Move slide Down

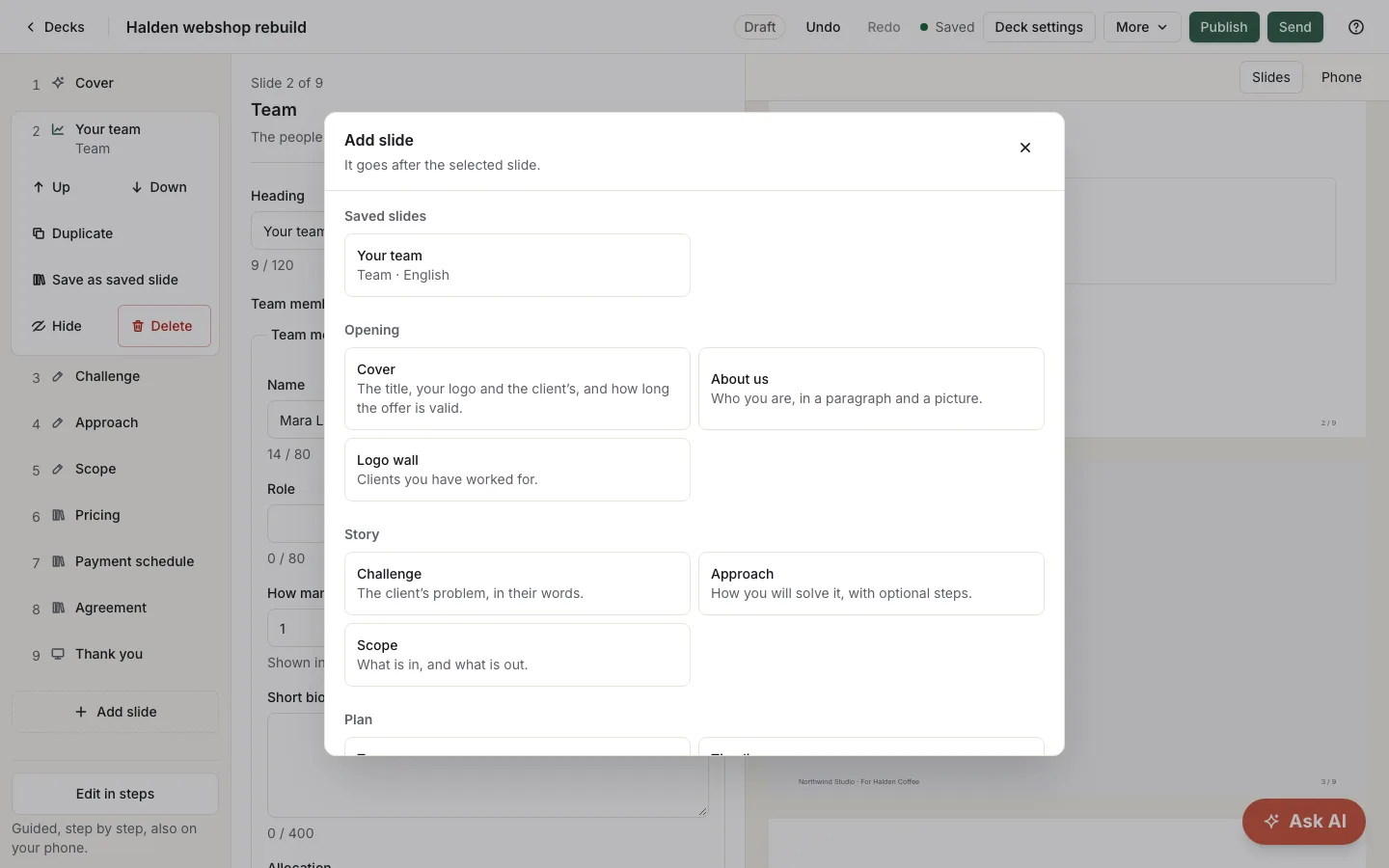point(159,187)
